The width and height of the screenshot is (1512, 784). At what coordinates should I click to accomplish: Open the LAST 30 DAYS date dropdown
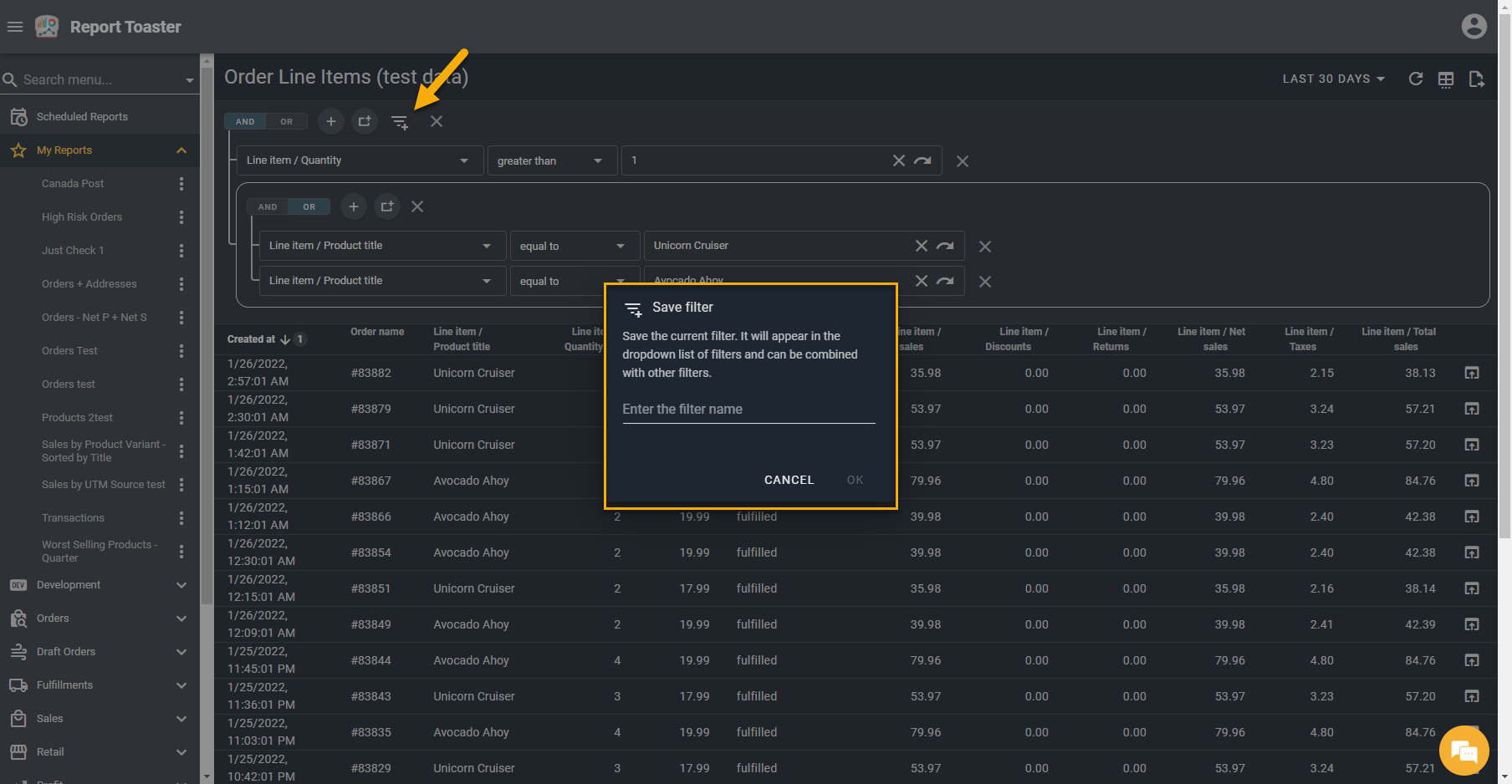[1333, 79]
